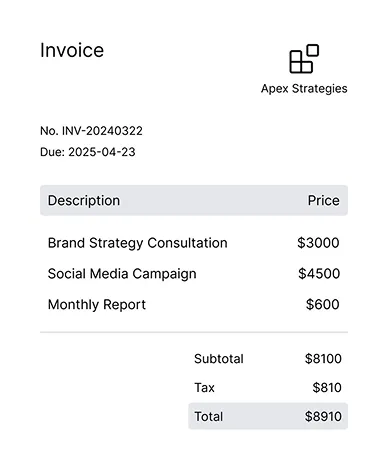Click the Tax label

204,388
